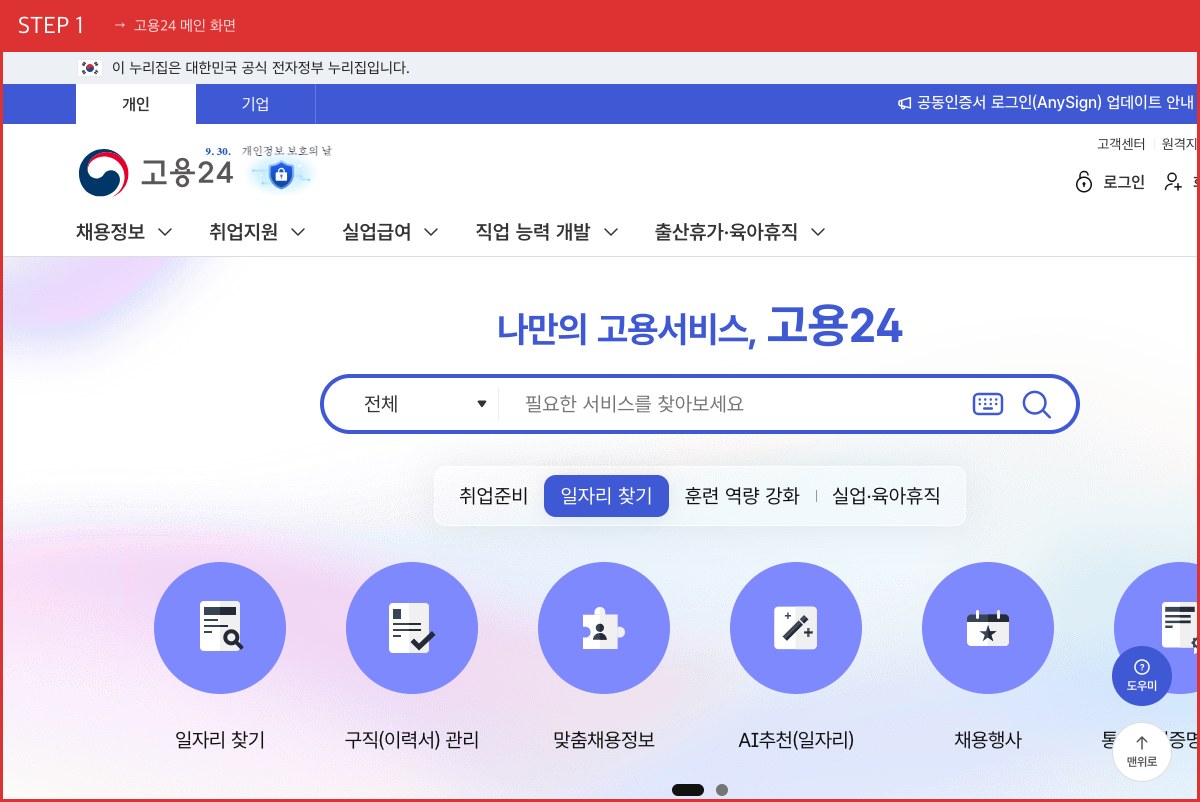
Task: Click the sign-up person-plus icon
Action: point(1173,181)
